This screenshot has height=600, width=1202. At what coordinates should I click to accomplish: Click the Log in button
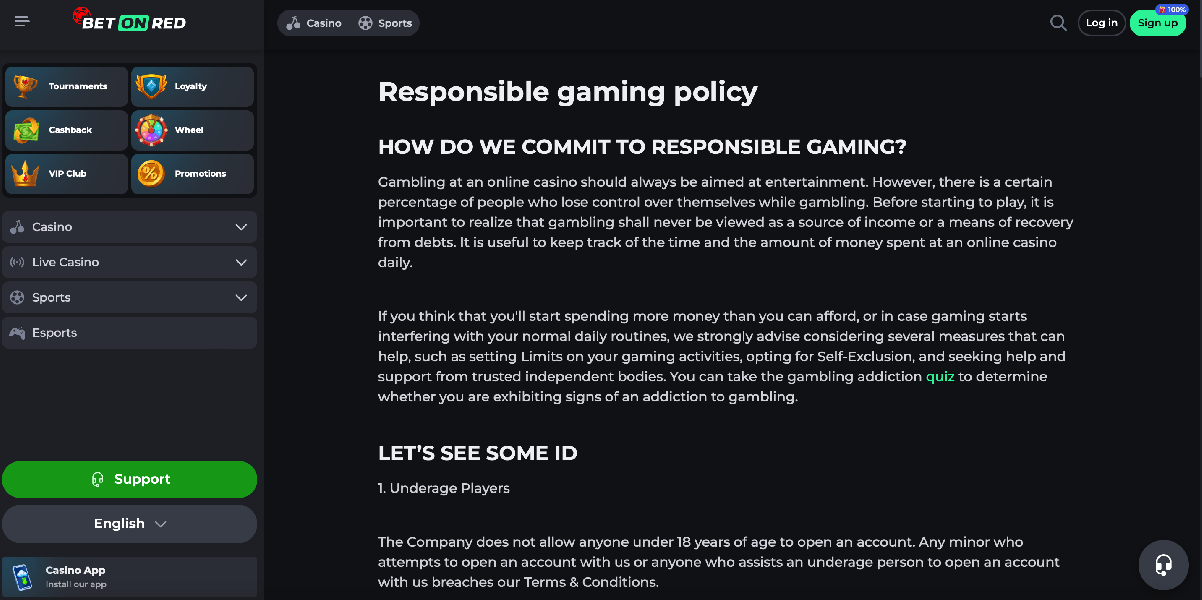point(1102,23)
